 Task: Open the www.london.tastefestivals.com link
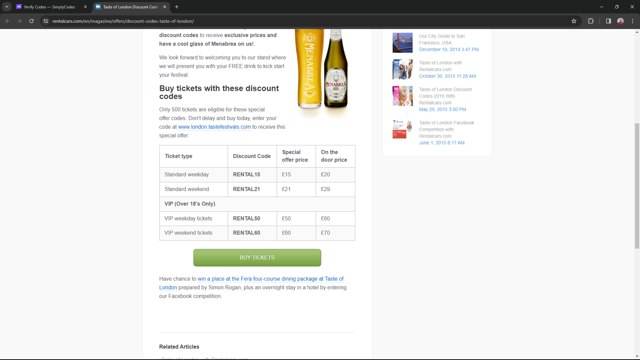pyautogui.click(x=214, y=127)
